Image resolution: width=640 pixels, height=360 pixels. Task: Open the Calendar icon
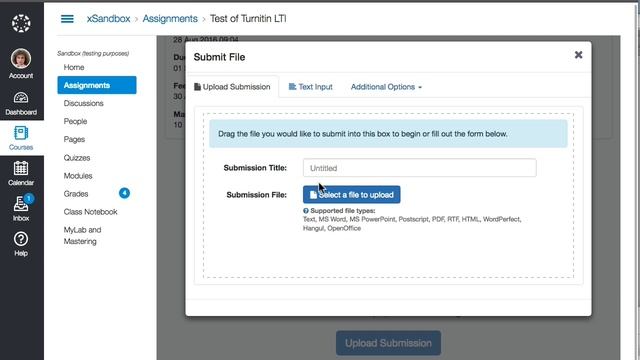coord(21,168)
